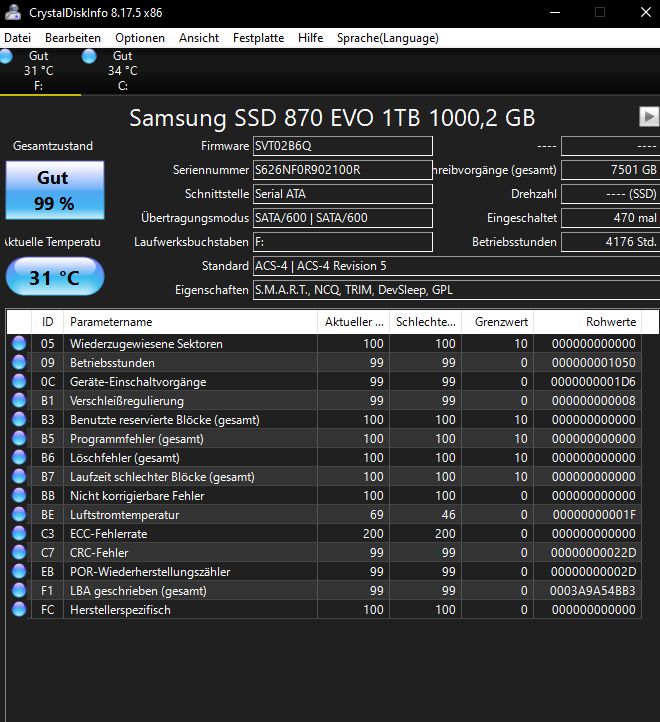This screenshot has height=722, width=660.
Task: Select the Herstellerspezifisch parameter name
Action: pyautogui.click(x=120, y=610)
